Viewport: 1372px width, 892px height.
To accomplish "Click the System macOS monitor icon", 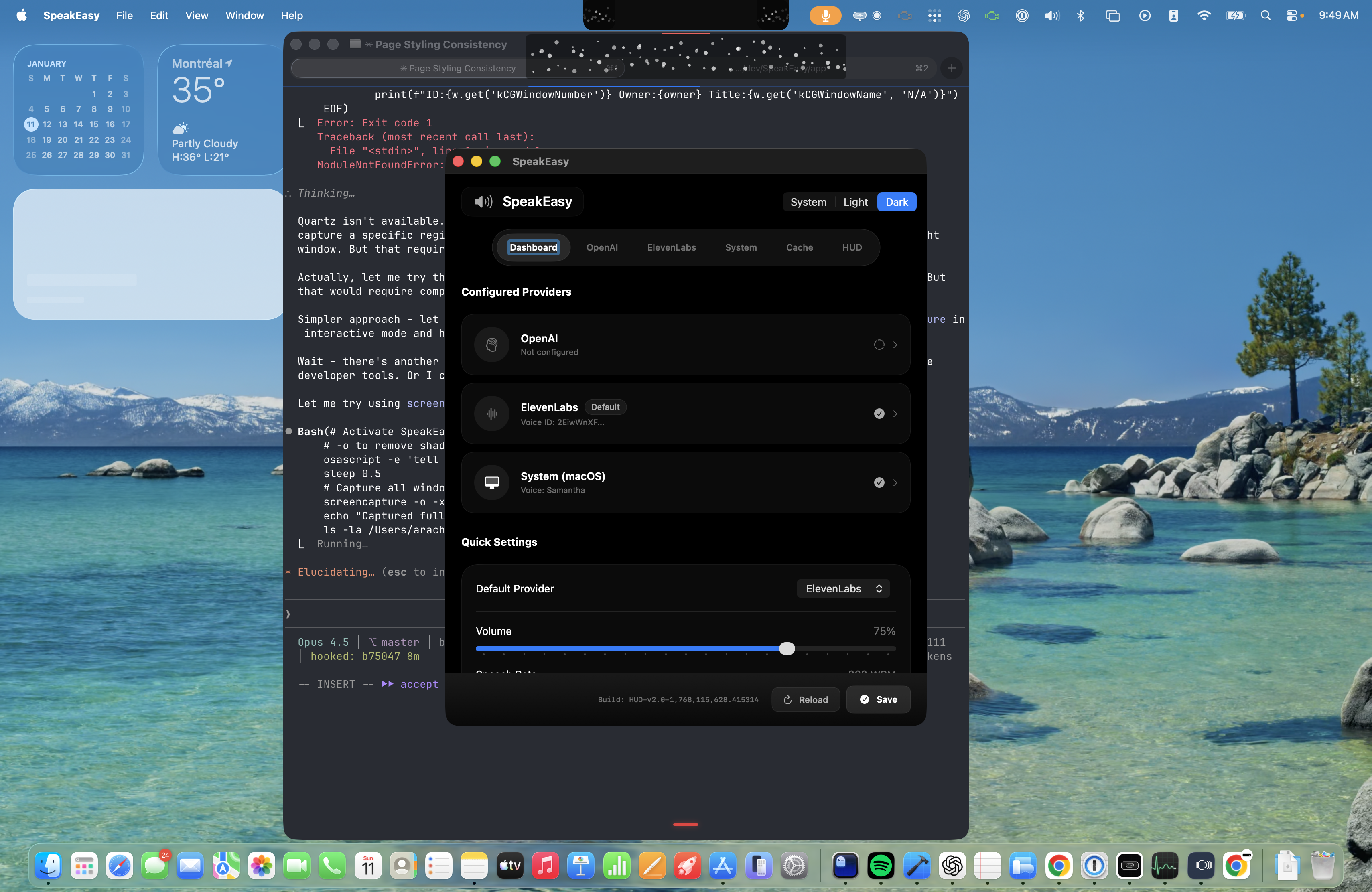I will (492, 482).
